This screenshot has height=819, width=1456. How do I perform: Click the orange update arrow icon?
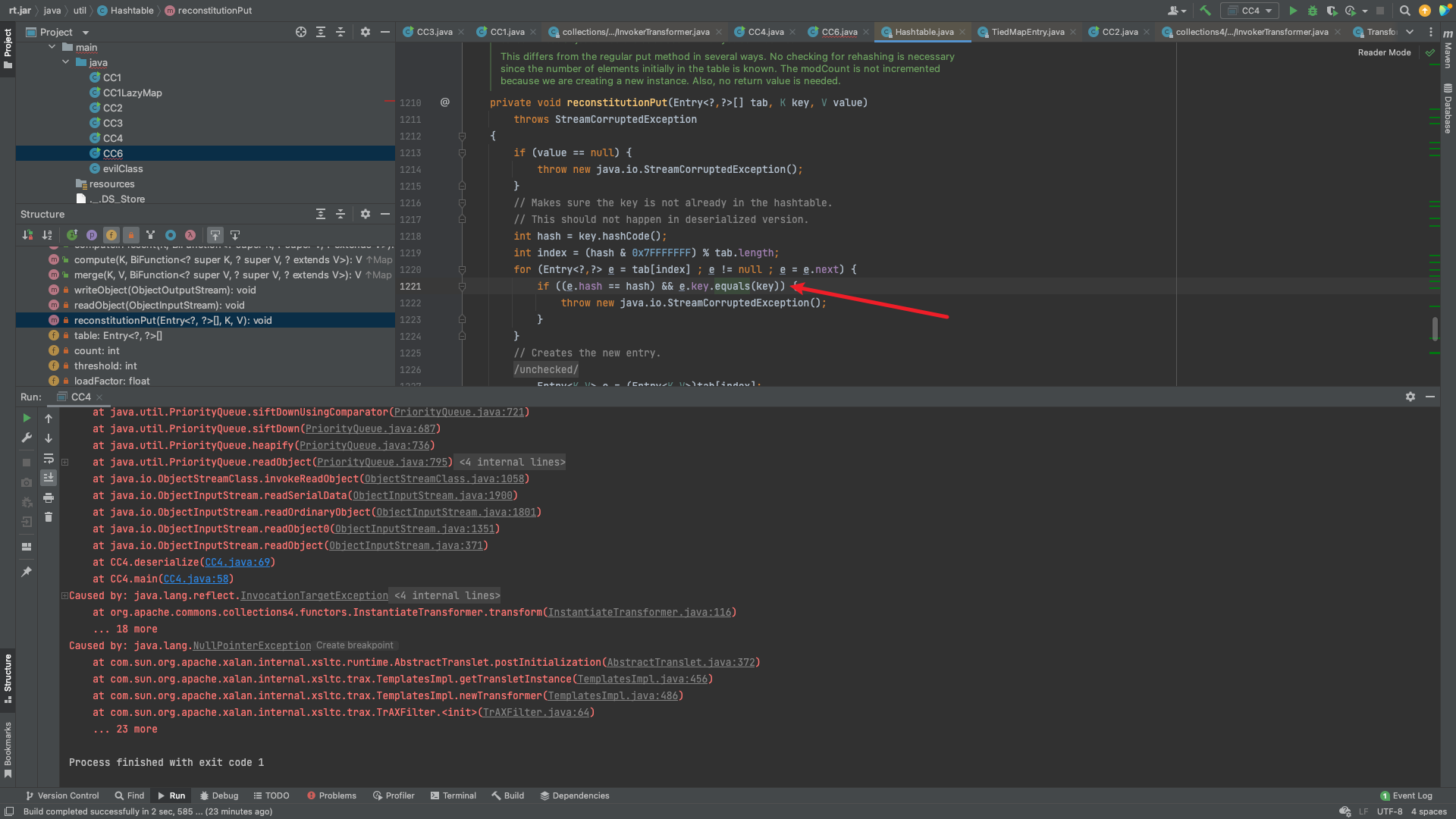[x=1425, y=11]
